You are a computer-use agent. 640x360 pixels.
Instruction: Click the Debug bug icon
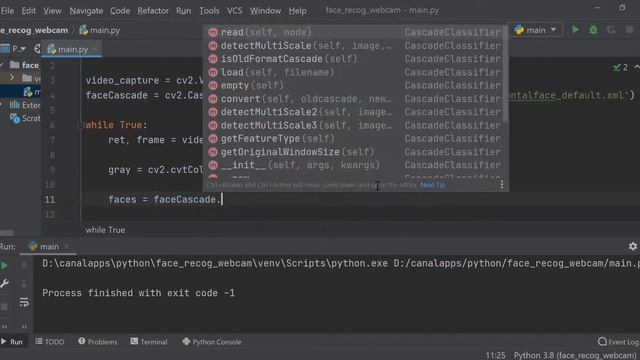tap(593, 30)
